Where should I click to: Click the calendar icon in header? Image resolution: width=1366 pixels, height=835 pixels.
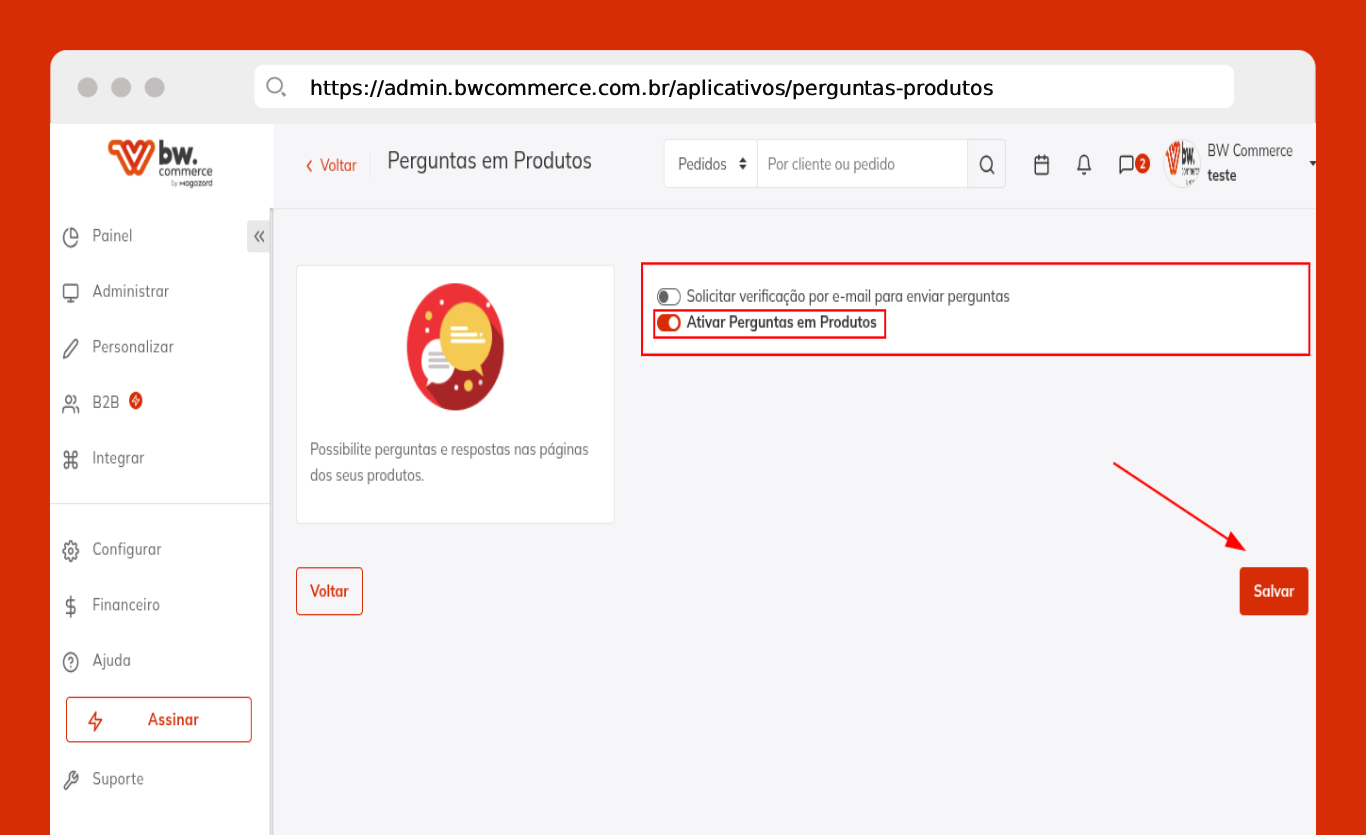1041,165
